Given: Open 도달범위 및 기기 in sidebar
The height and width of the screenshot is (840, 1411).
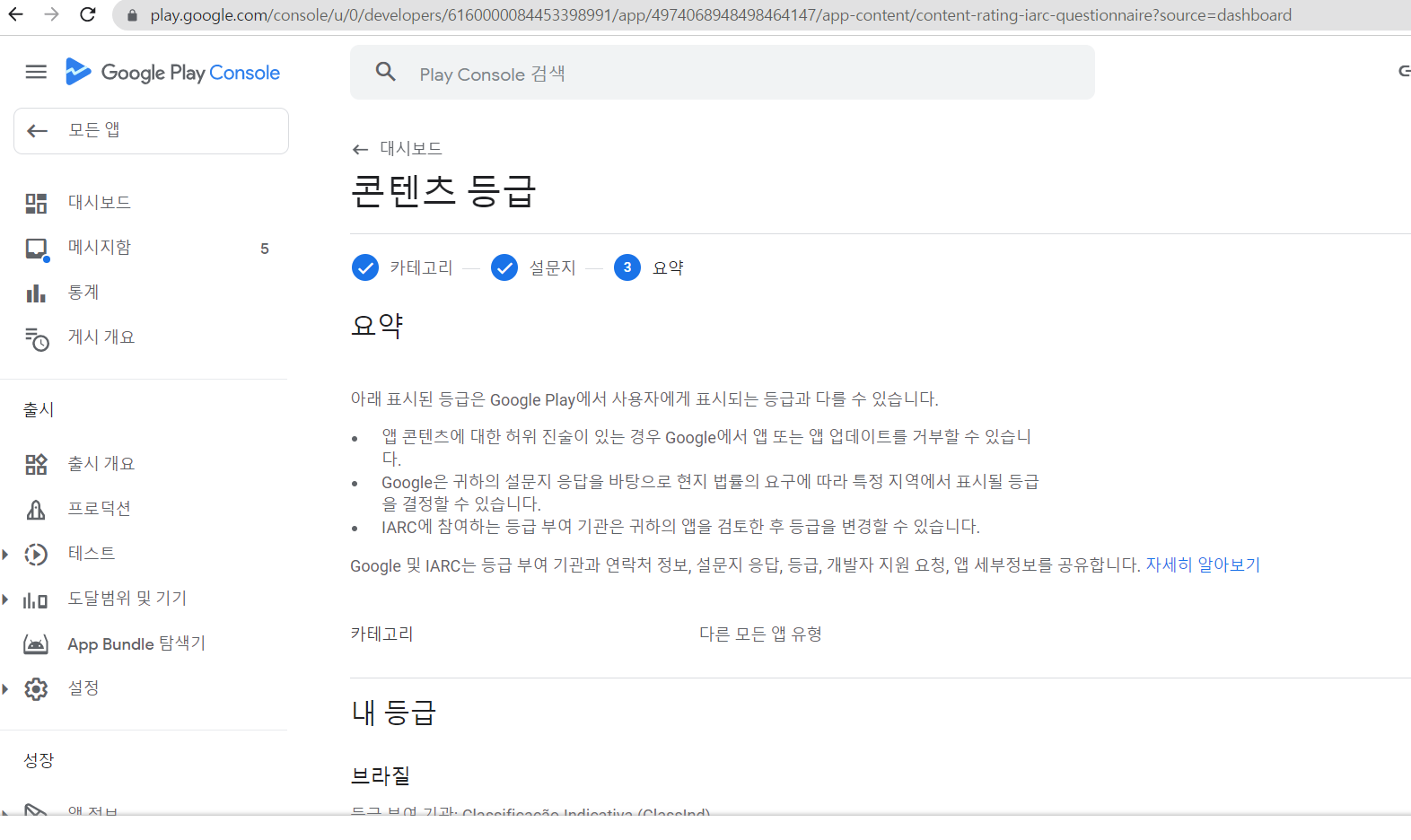Looking at the screenshot, I should pos(127,599).
